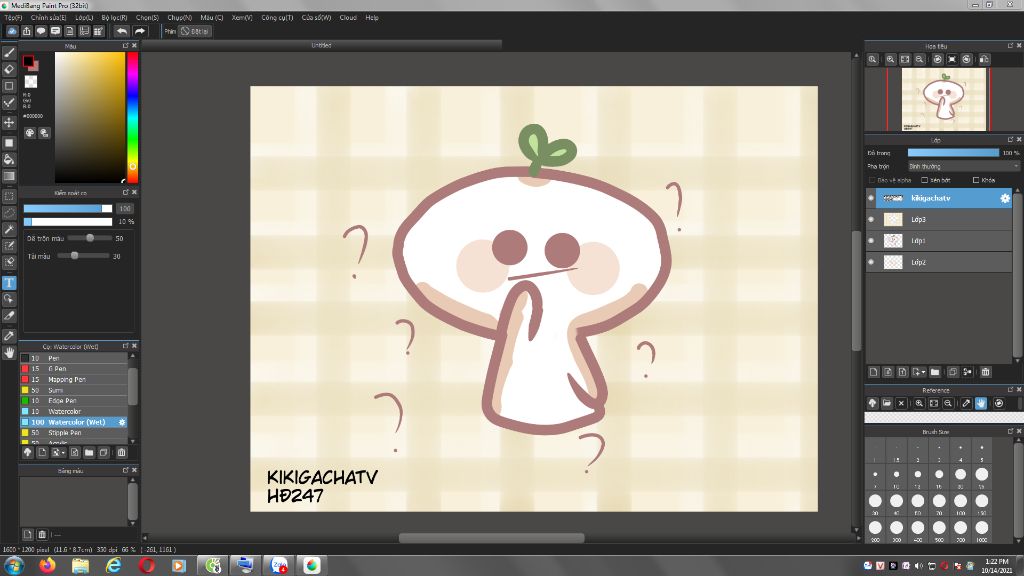The width and height of the screenshot is (1024, 576).
Task: Click the open folder icon in Reference panel
Action: tap(886, 404)
